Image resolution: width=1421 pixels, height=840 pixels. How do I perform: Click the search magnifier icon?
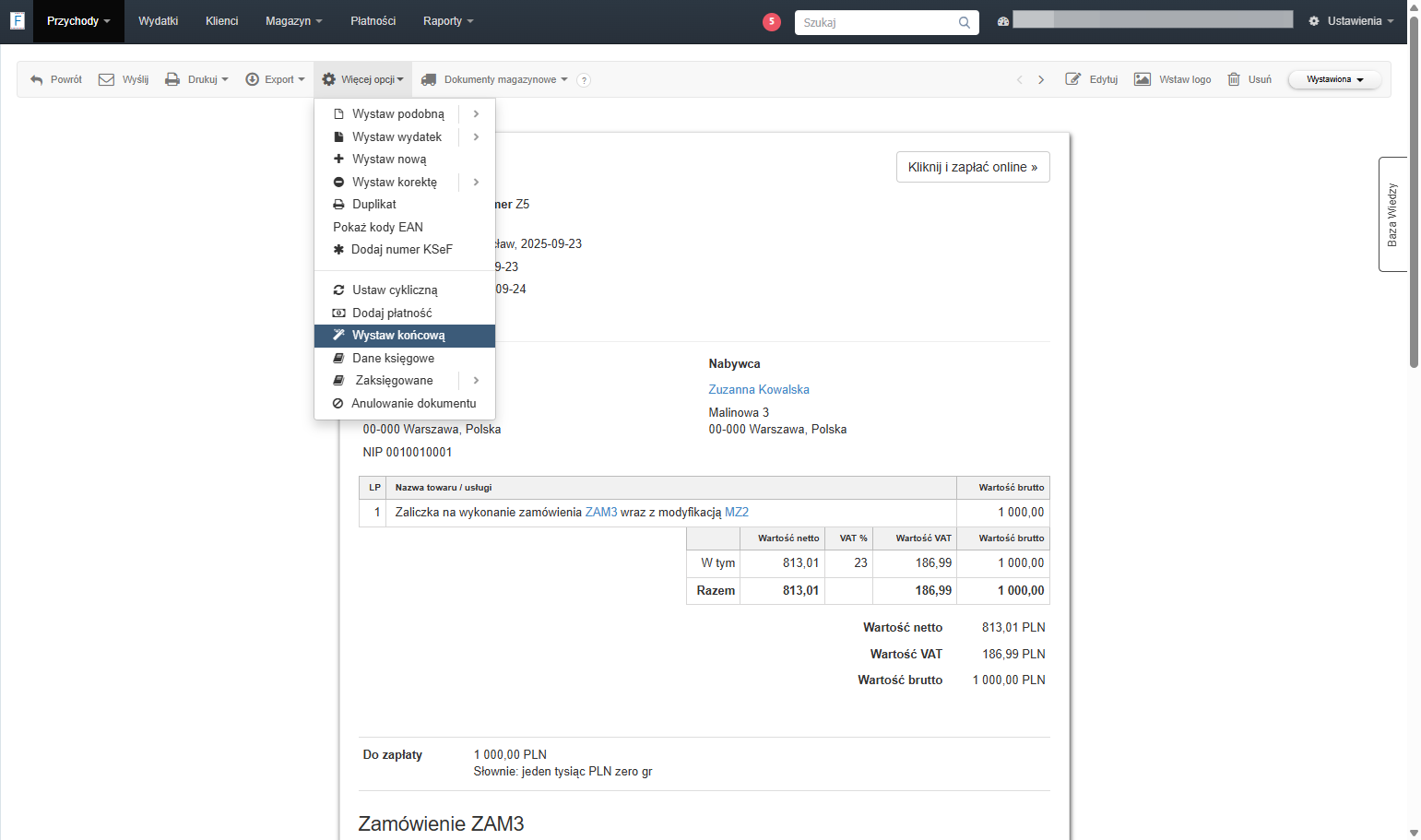click(965, 22)
